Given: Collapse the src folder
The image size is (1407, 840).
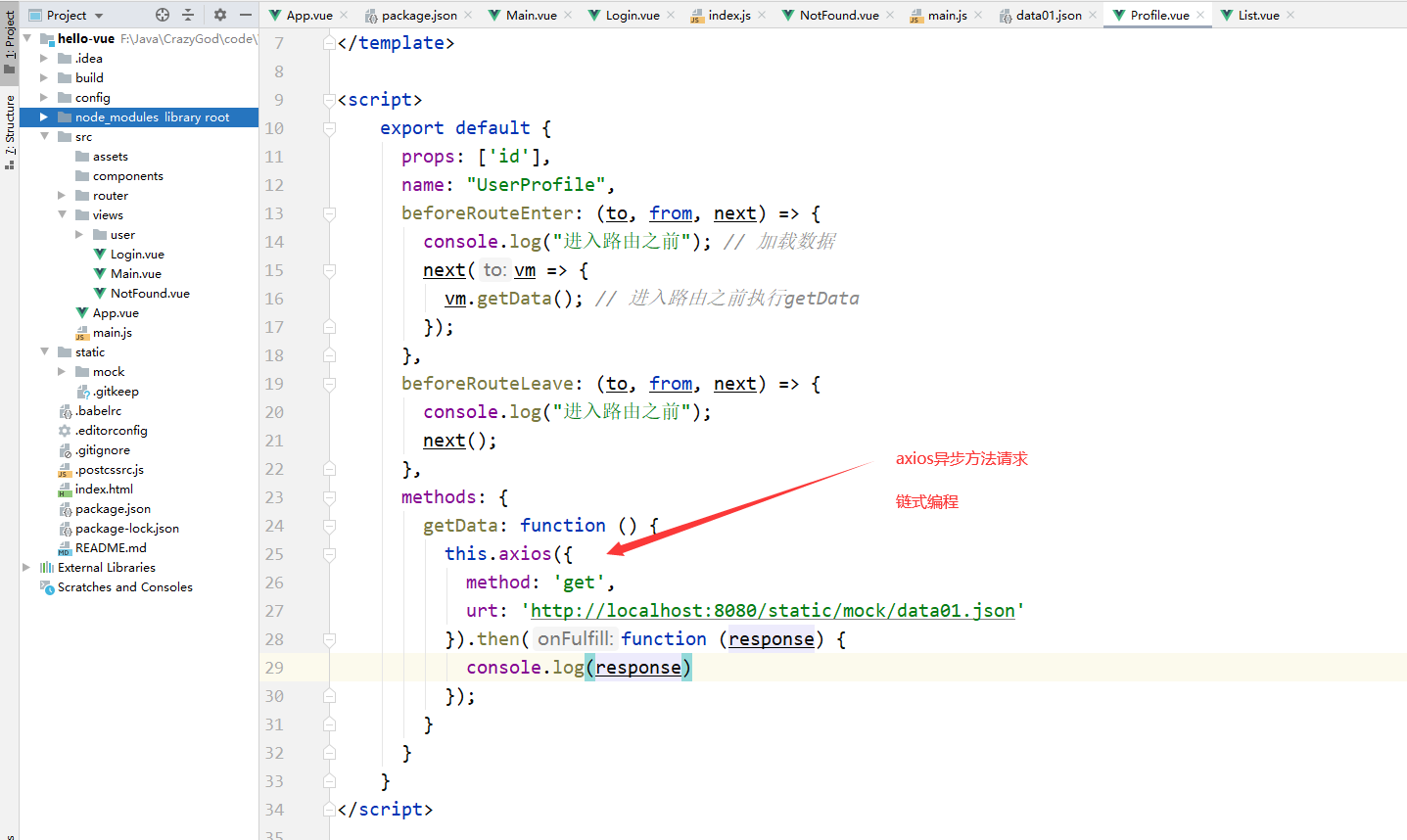Looking at the screenshot, I should click(x=44, y=136).
